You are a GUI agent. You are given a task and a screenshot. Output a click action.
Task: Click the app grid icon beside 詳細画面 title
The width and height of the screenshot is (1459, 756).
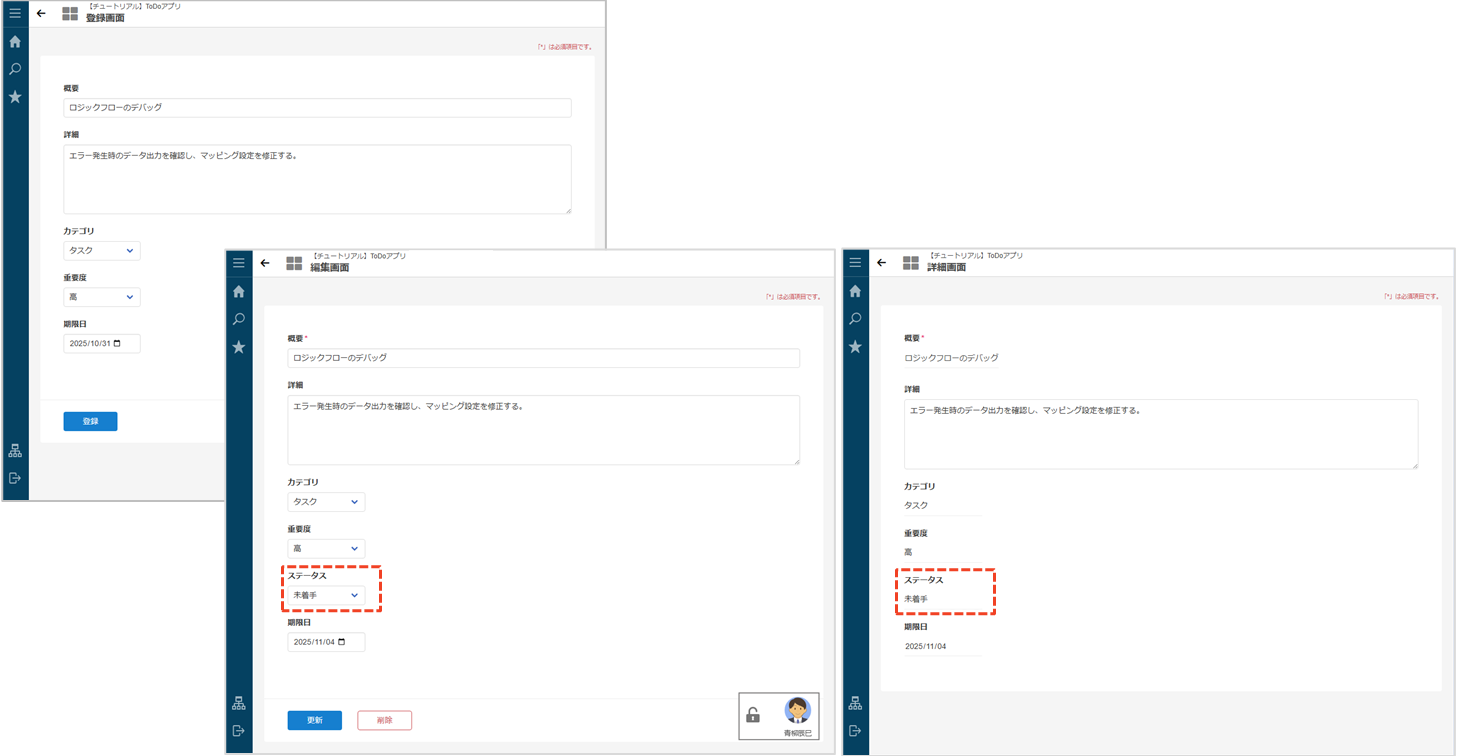click(x=910, y=263)
